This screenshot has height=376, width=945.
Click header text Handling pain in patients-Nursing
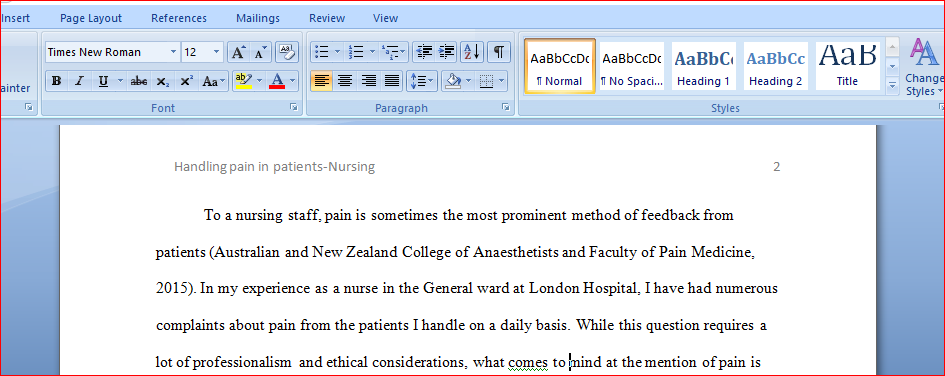(x=274, y=167)
